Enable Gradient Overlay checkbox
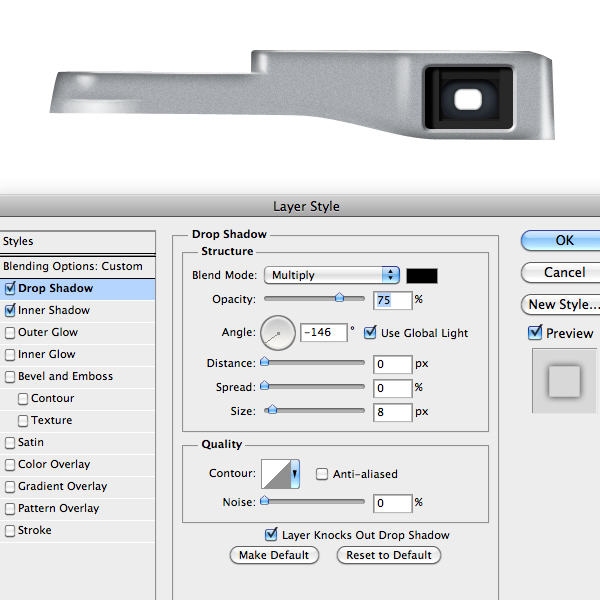This screenshot has height=600, width=600. coord(10,487)
